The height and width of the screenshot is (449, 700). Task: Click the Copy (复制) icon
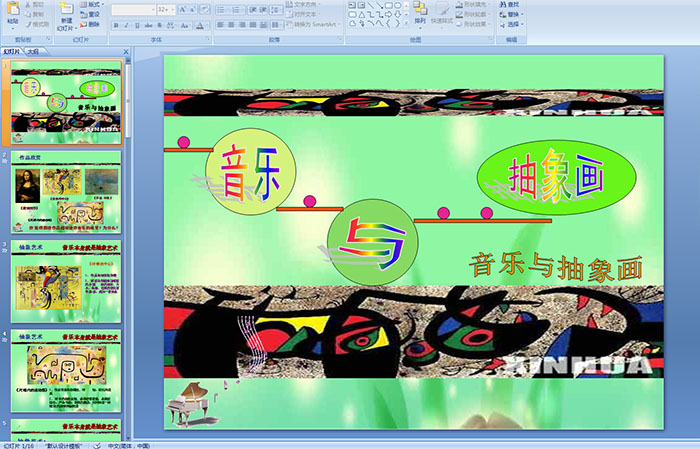(x=28, y=14)
